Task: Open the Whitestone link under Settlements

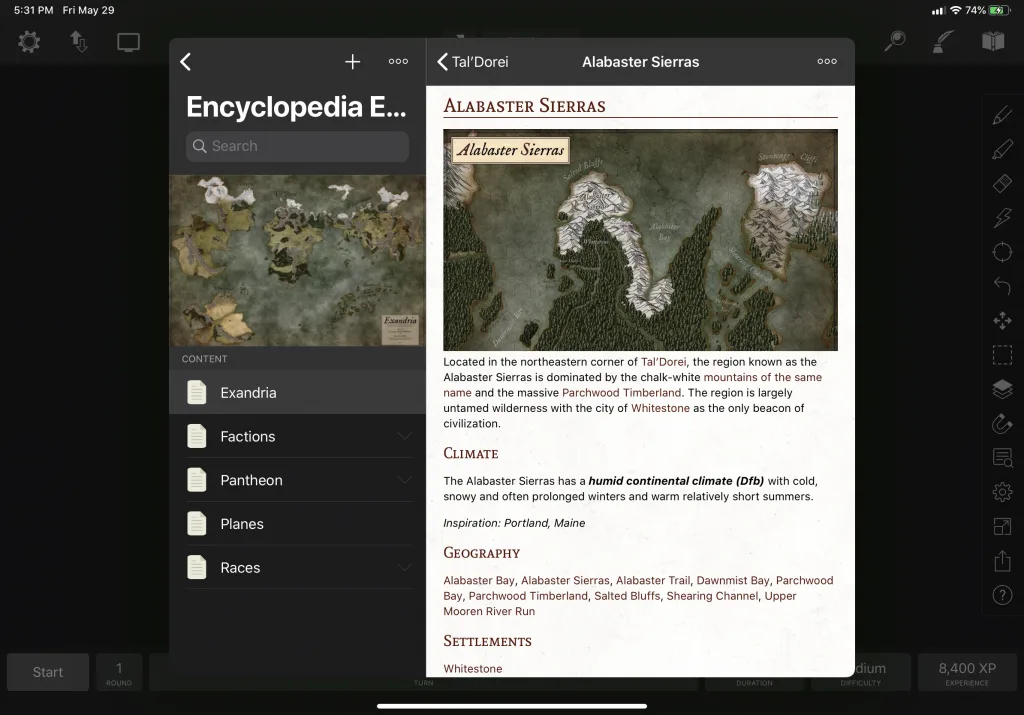Action: (473, 669)
